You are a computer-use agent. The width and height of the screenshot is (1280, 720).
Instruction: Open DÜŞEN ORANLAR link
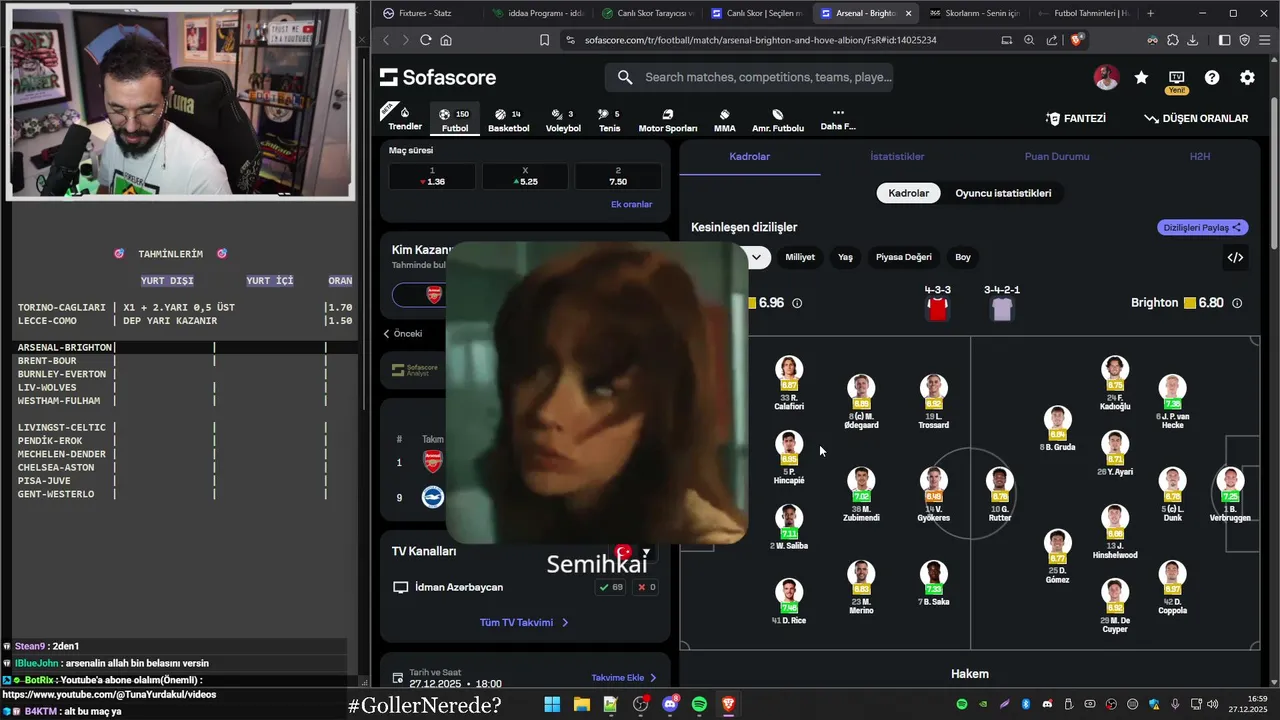tap(1196, 118)
